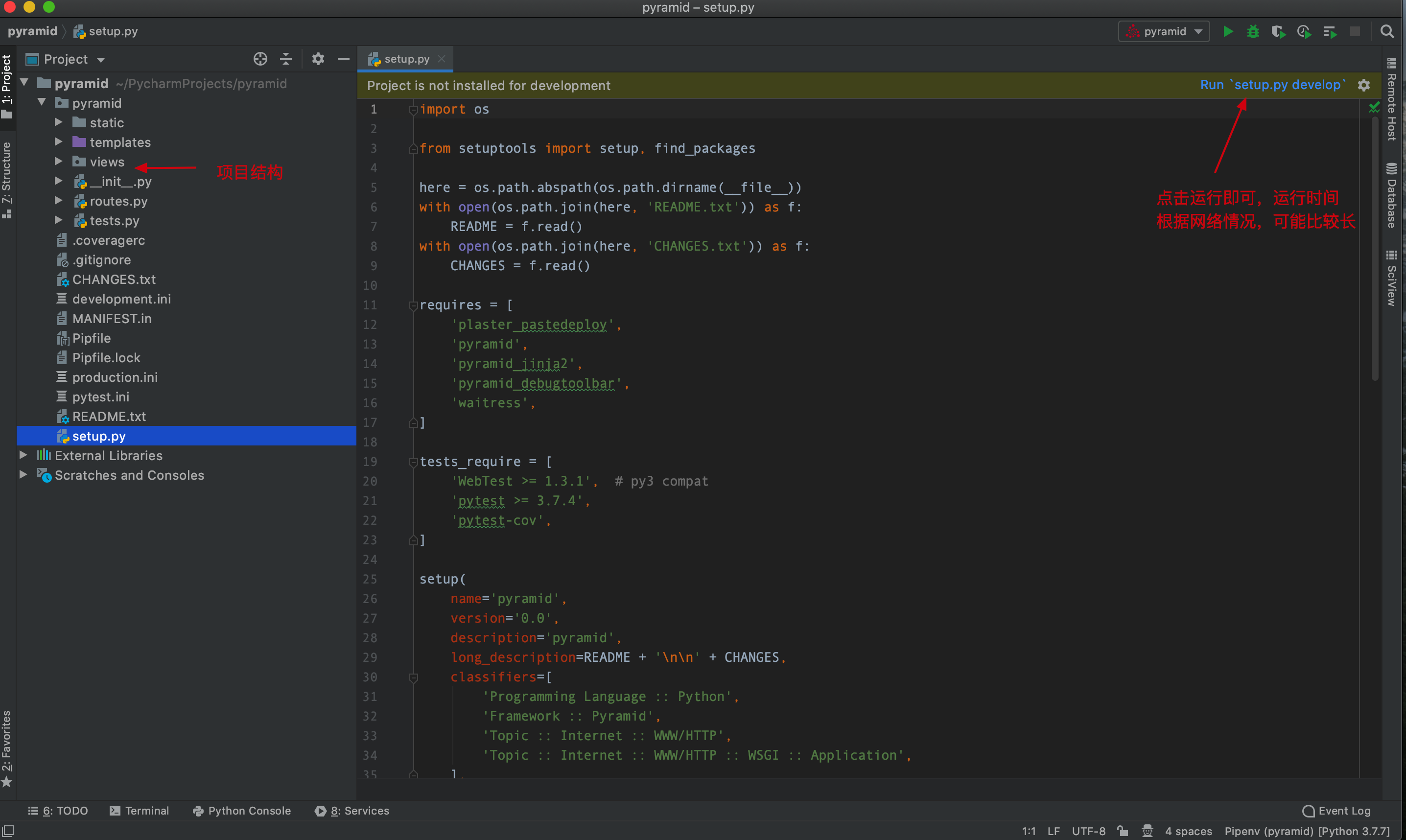Toggle the Structure tool window
This screenshot has width=1406, height=840.
tap(7, 180)
